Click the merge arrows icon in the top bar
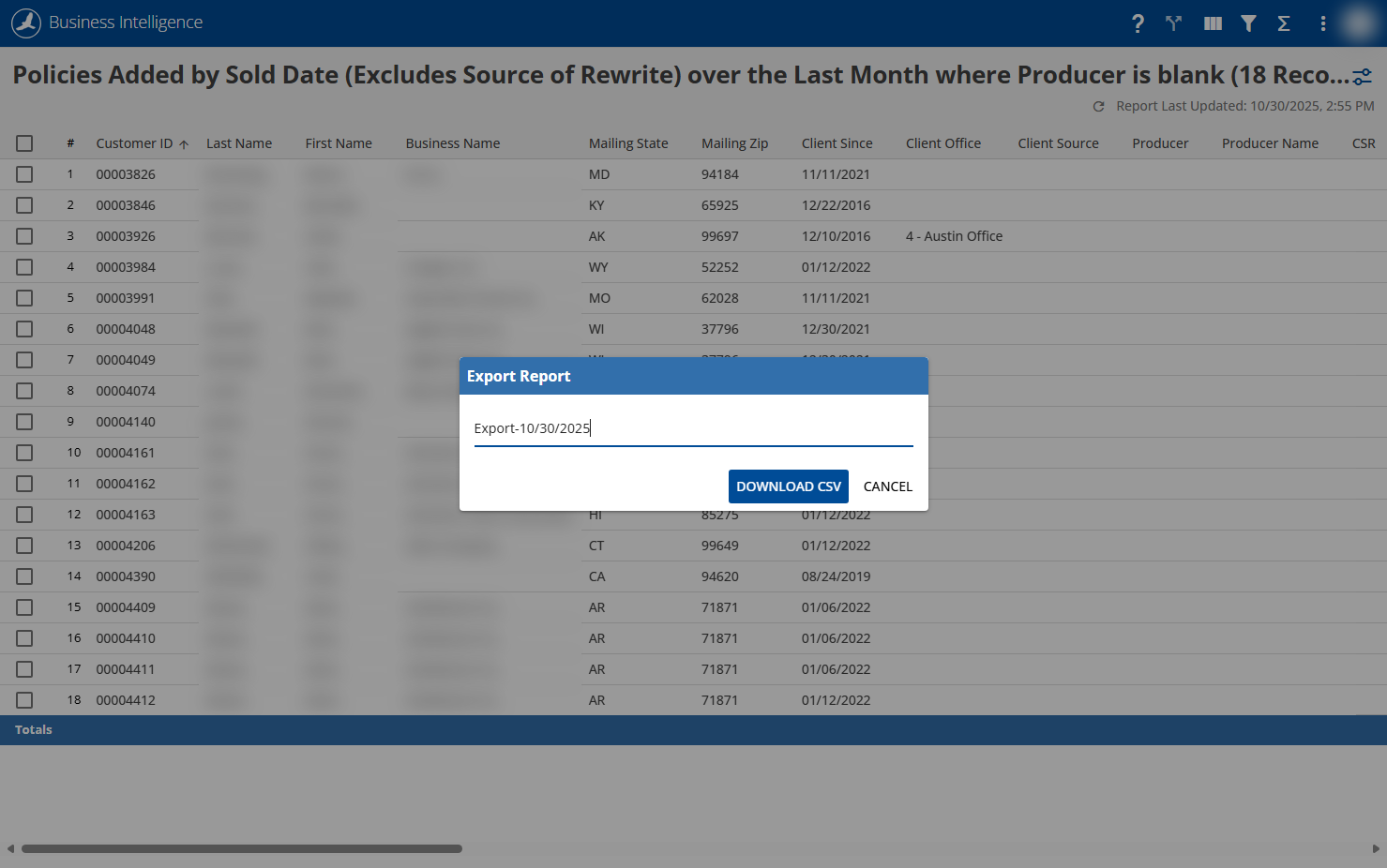 [x=1173, y=23]
